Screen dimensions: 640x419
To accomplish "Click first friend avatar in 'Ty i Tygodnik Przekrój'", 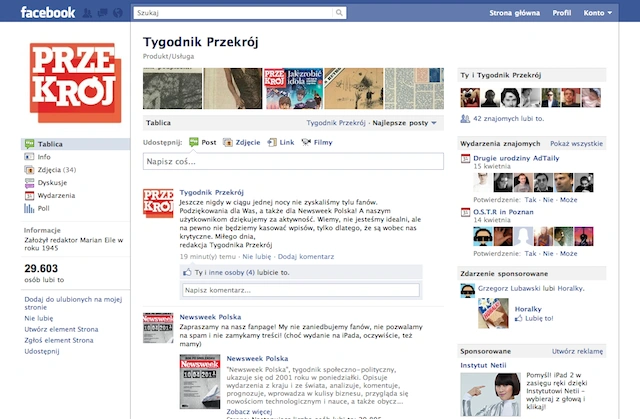I will click(470, 98).
